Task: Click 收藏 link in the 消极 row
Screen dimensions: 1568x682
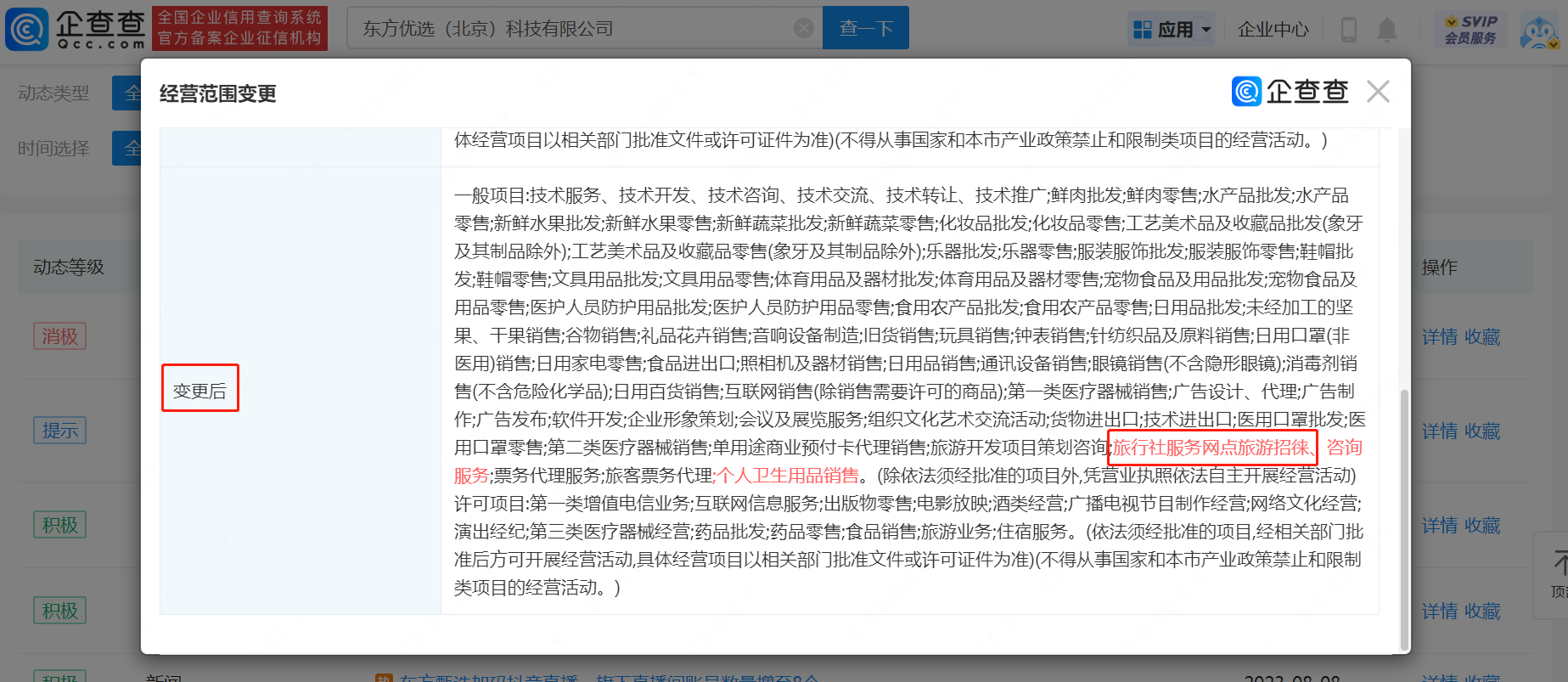Action: tap(1482, 337)
